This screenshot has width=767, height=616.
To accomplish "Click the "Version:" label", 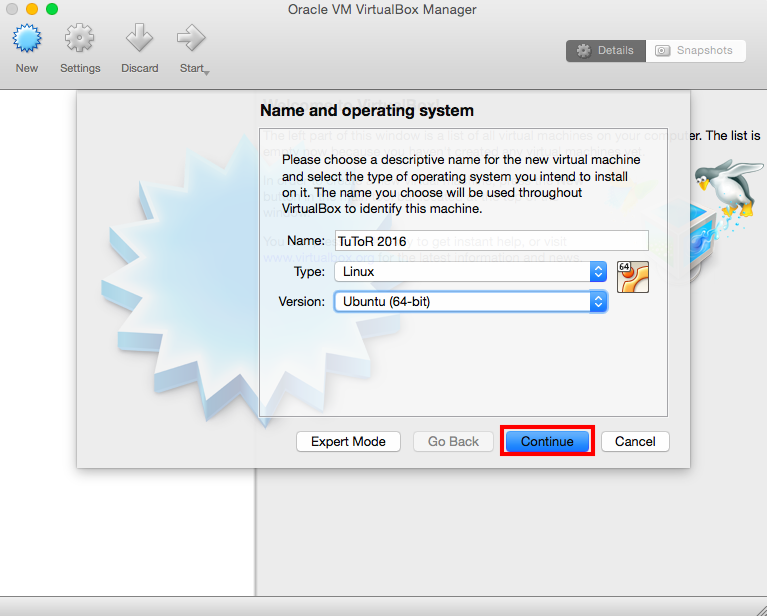I will (x=301, y=301).
